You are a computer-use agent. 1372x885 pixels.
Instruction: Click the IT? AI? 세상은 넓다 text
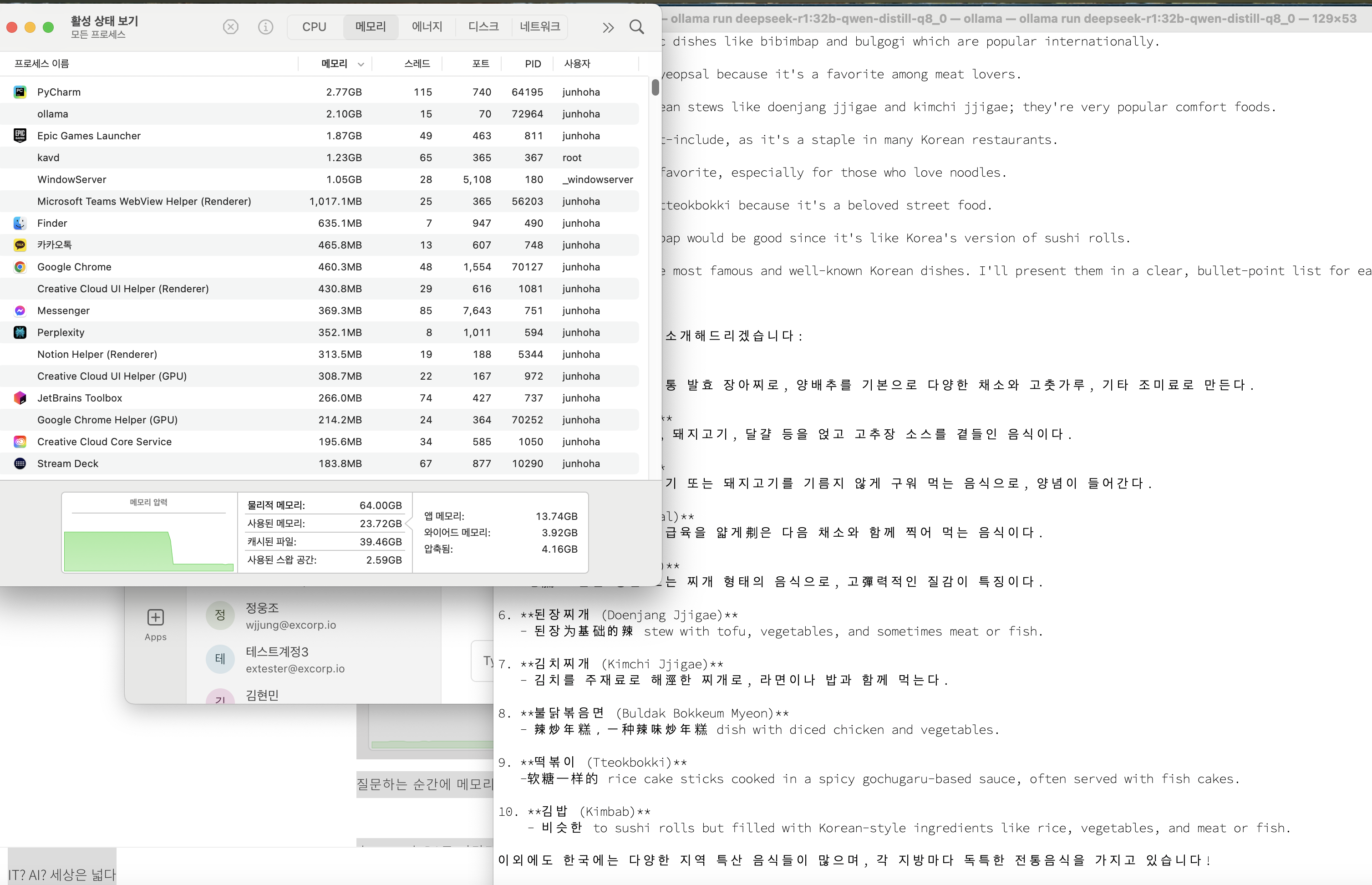coord(62,875)
